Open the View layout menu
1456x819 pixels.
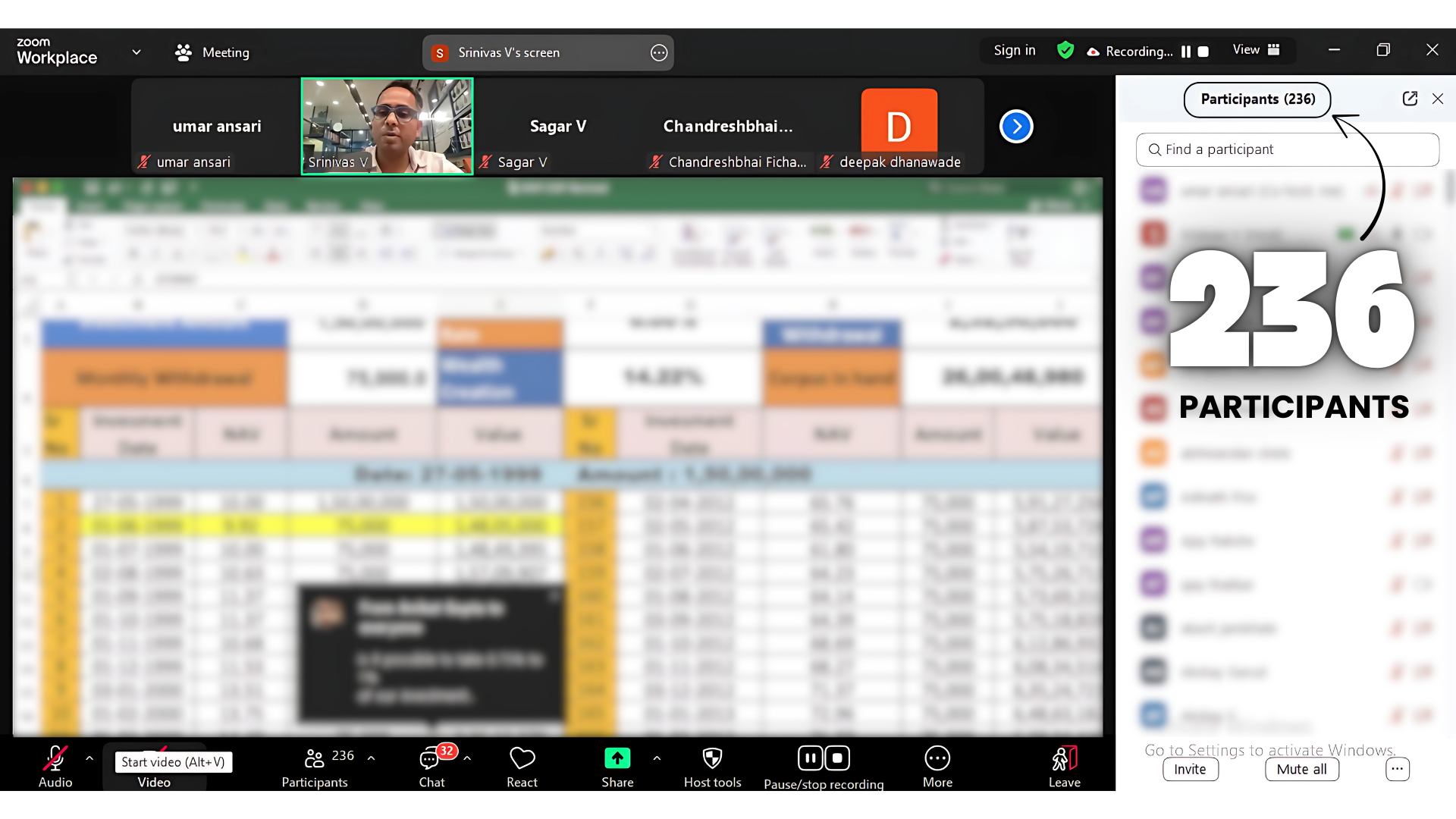1256,50
